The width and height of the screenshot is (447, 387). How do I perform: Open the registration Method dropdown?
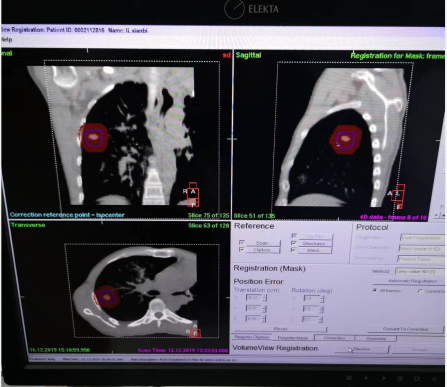pyautogui.click(x=420, y=271)
